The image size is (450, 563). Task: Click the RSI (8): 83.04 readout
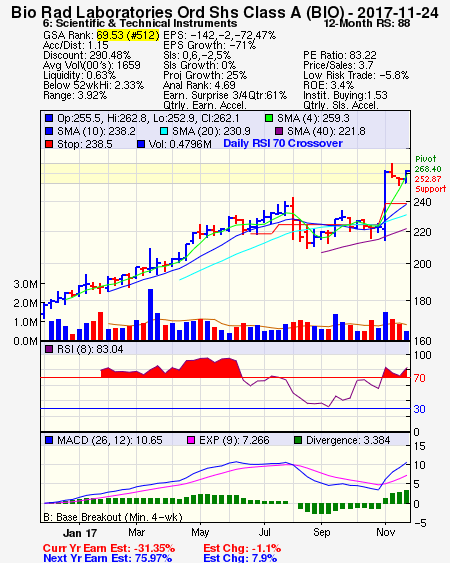pos(90,349)
